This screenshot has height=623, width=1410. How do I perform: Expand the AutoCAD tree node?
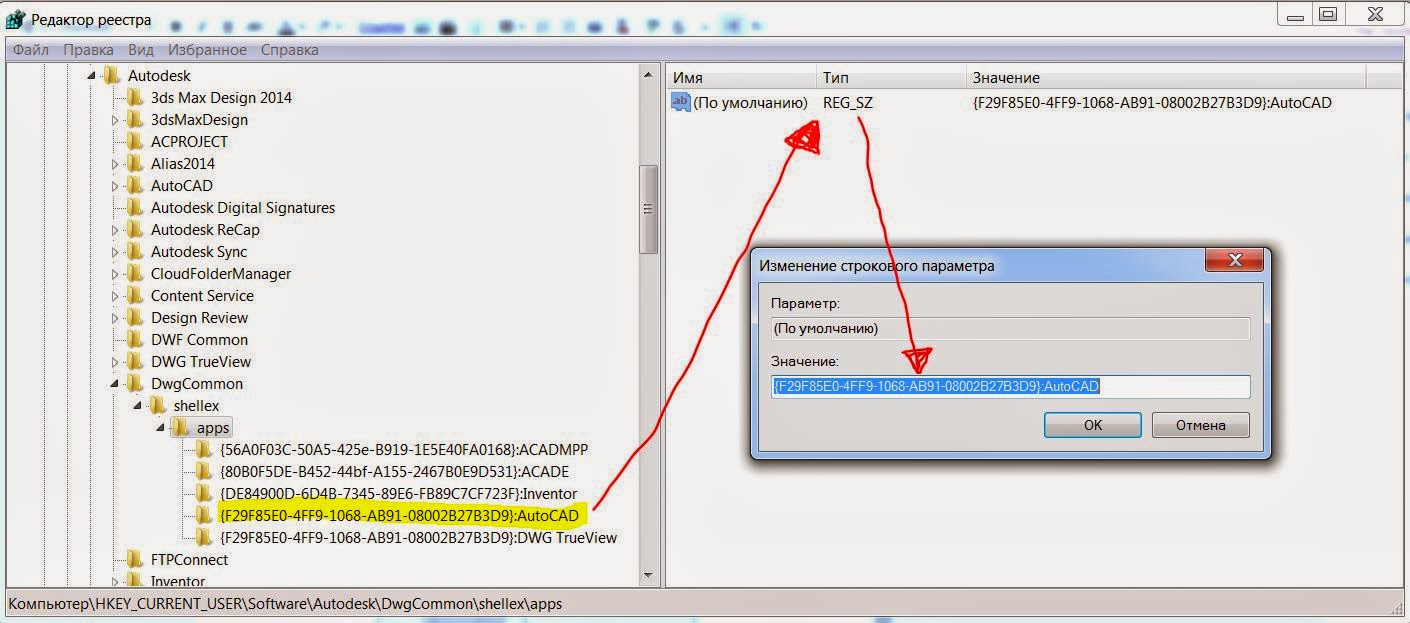(113, 185)
